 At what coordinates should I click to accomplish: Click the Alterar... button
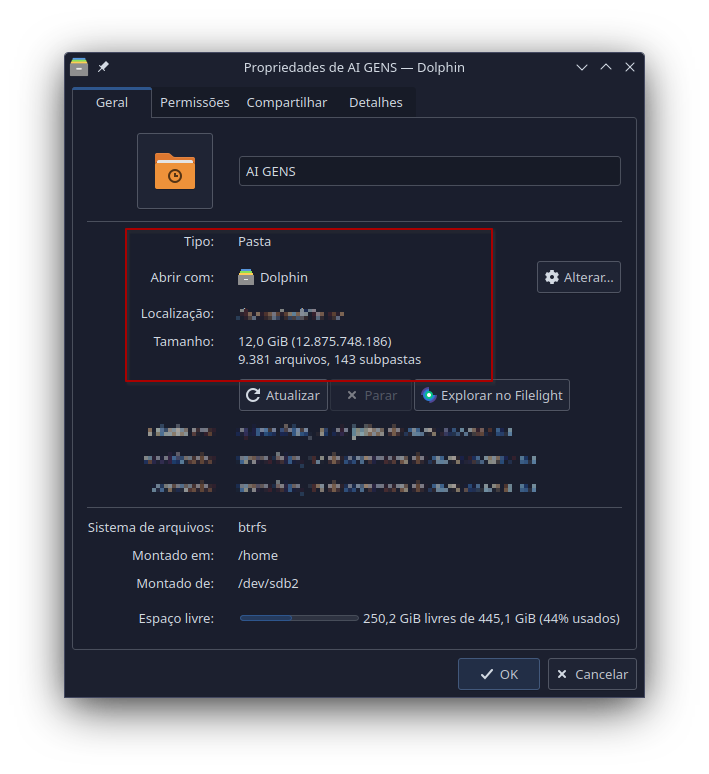(579, 277)
